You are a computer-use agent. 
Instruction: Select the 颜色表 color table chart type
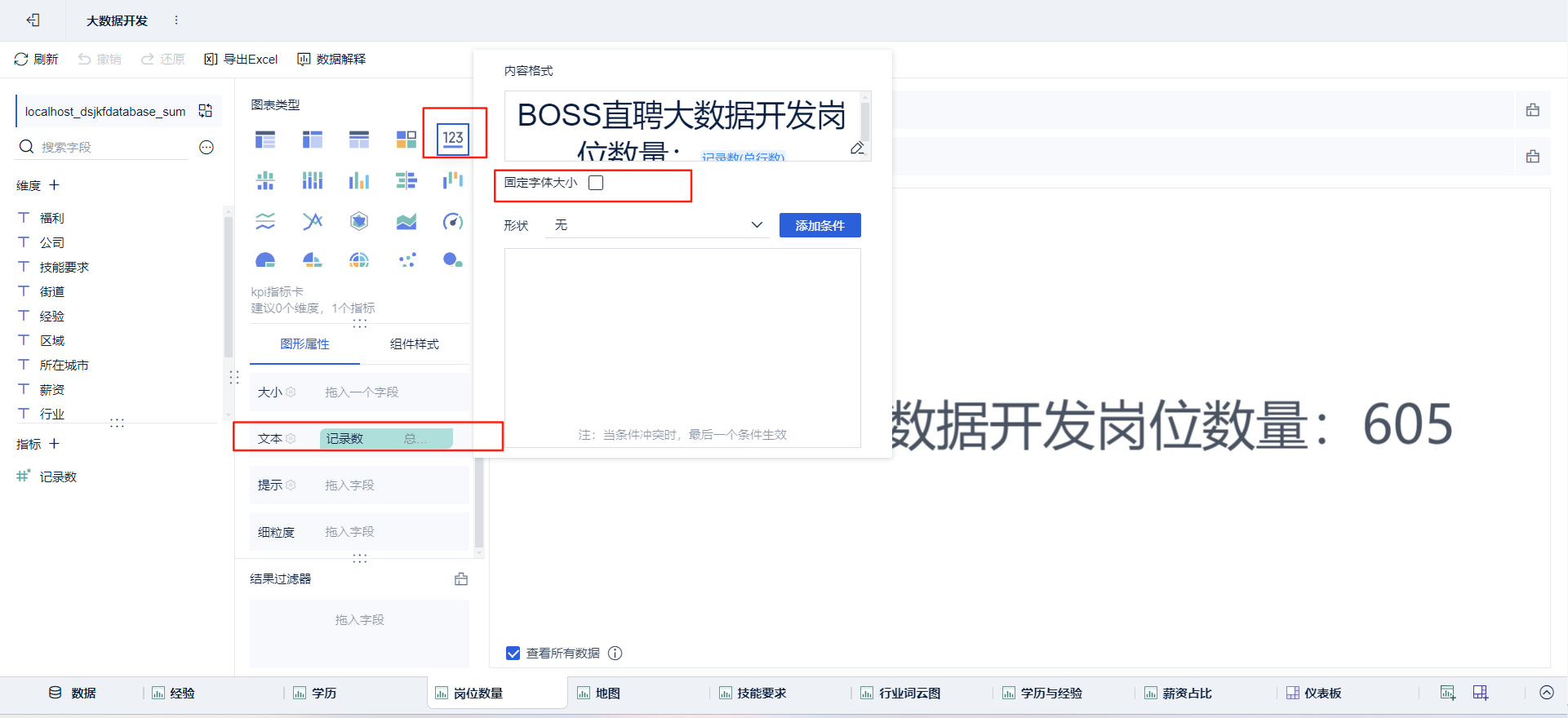[406, 140]
